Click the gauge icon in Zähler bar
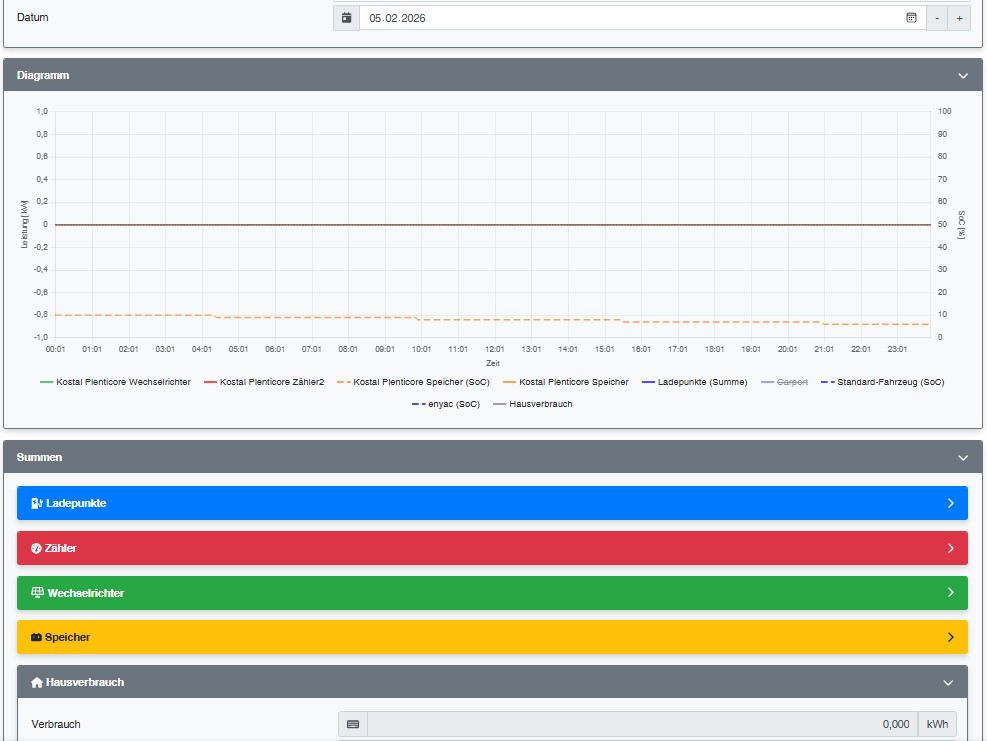987x741 pixels. [x=37, y=548]
